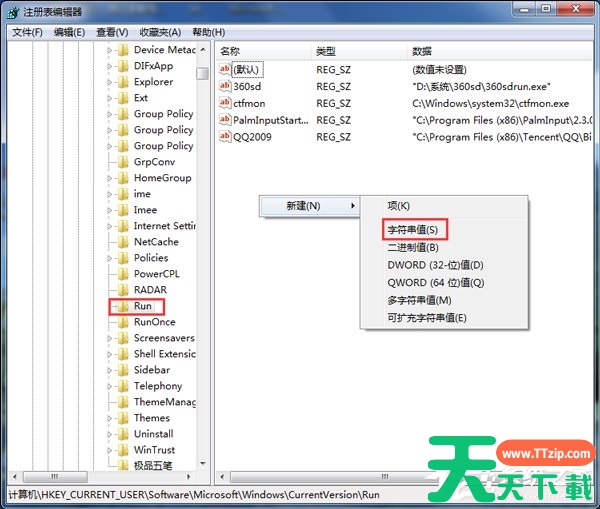The image size is (600, 509).
Task: Click the Uninstall folder icon
Action: click(123, 434)
